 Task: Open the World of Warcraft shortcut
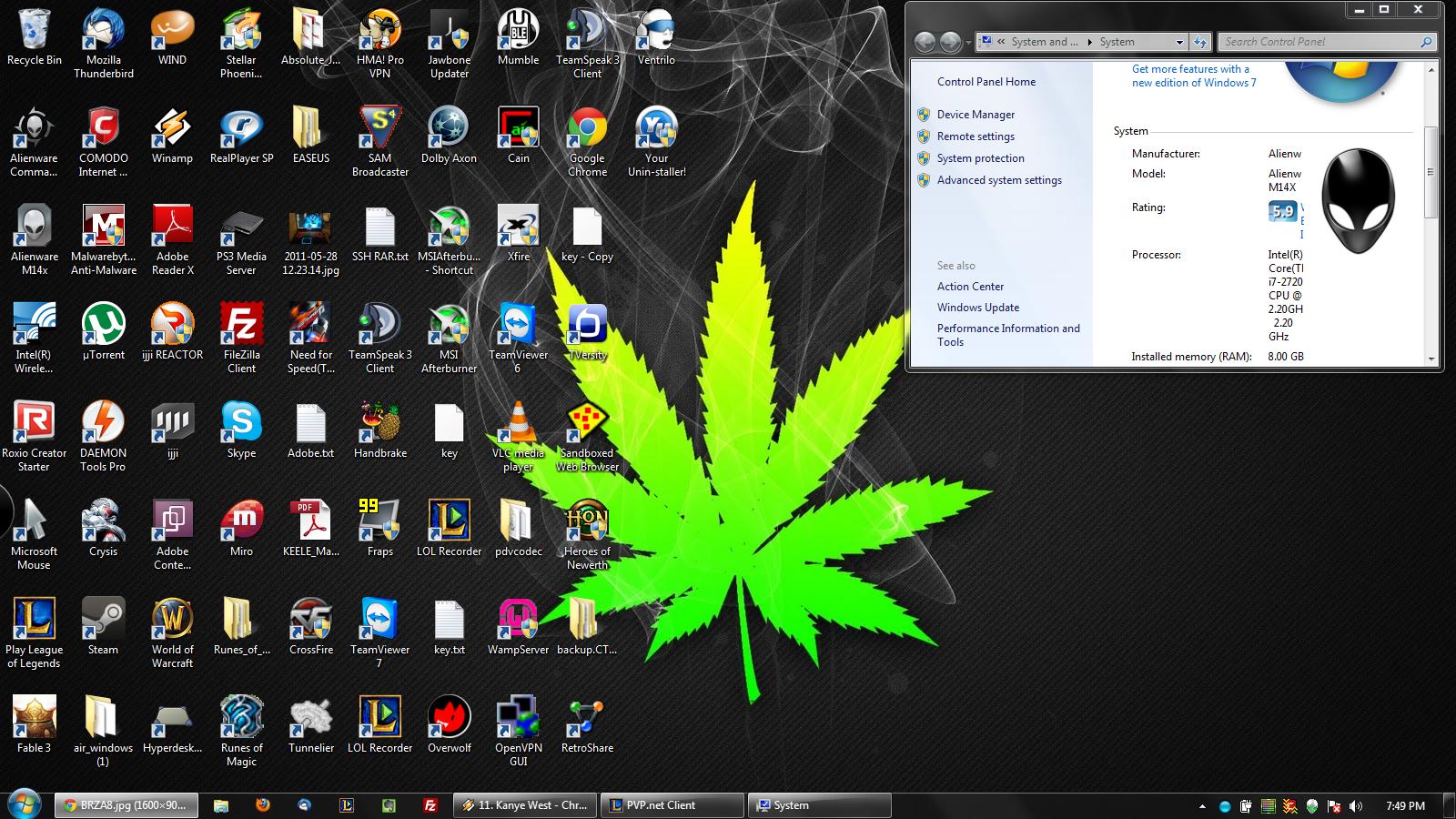(x=172, y=621)
